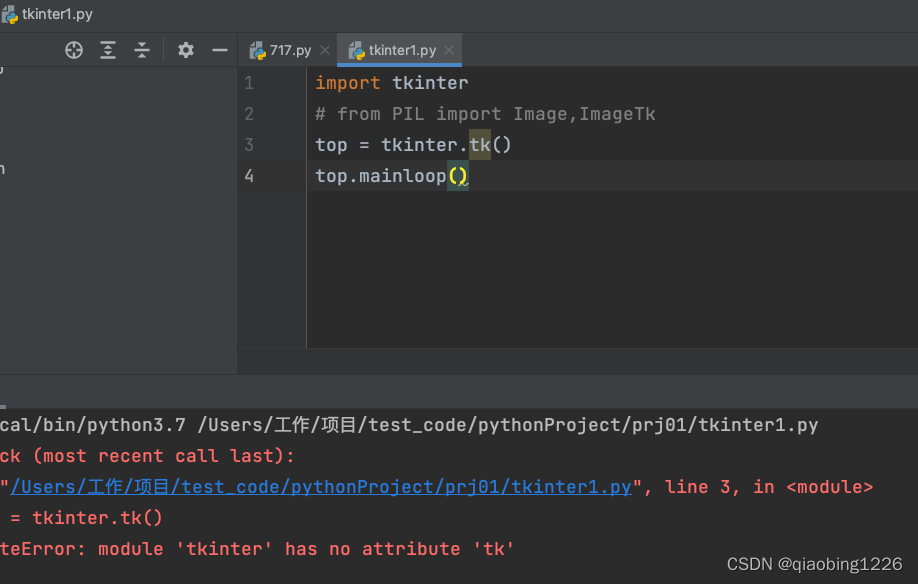Open the panel settings gear icon
Screen dimensions: 918x584
pyautogui.click(x=185, y=49)
